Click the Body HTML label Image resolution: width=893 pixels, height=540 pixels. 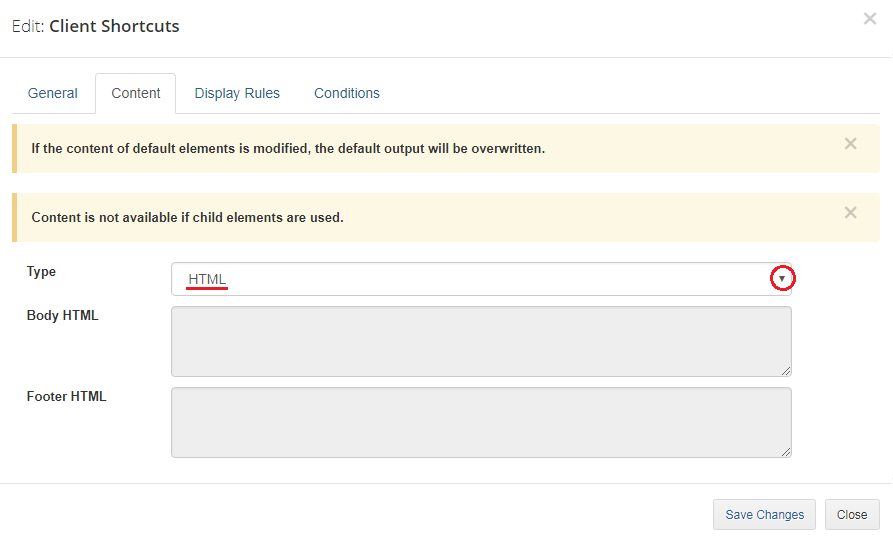(63, 316)
